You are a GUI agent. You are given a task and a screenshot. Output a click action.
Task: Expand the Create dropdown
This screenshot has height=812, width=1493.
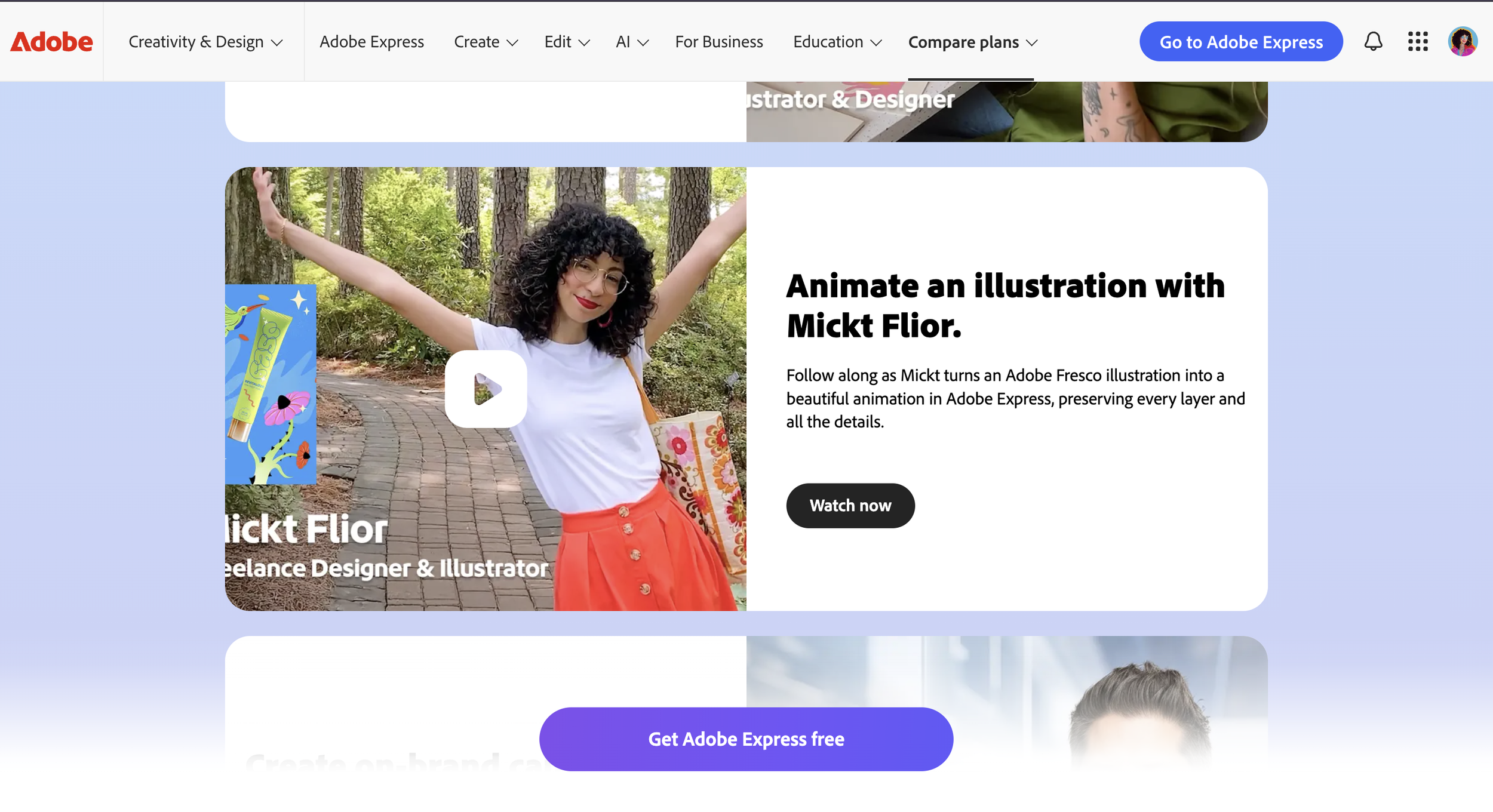[x=486, y=42]
